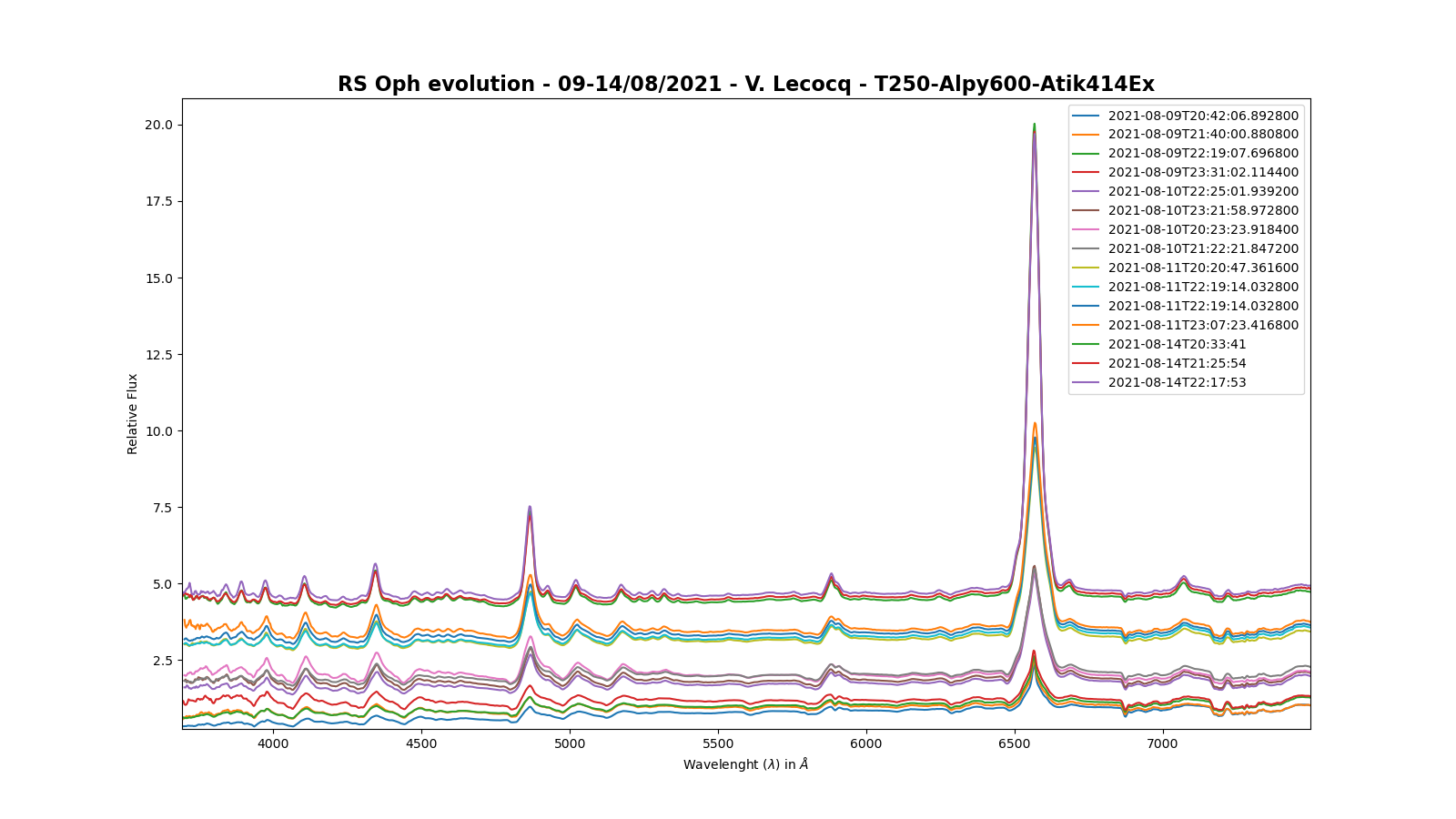Viewport: 1456px width, 819px height.
Task: Click the "Relative Flux" y-axis label
Action: [133, 414]
